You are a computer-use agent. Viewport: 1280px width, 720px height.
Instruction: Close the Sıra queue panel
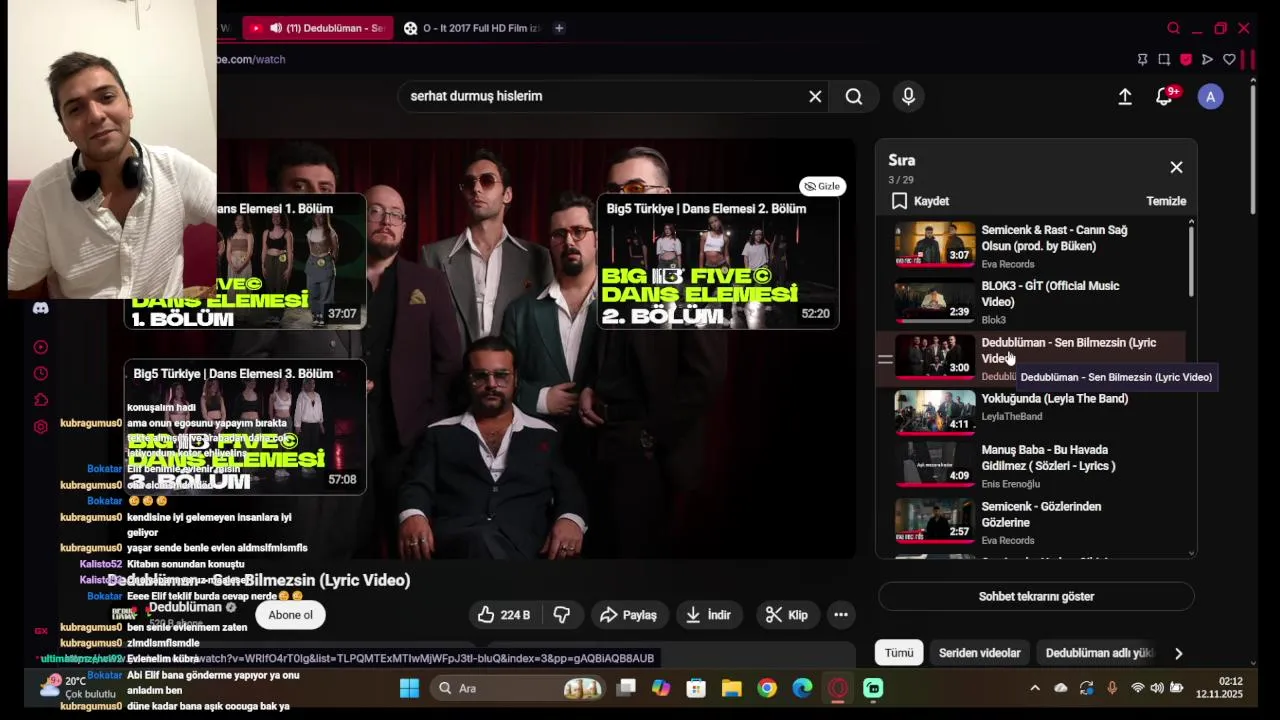1176,167
